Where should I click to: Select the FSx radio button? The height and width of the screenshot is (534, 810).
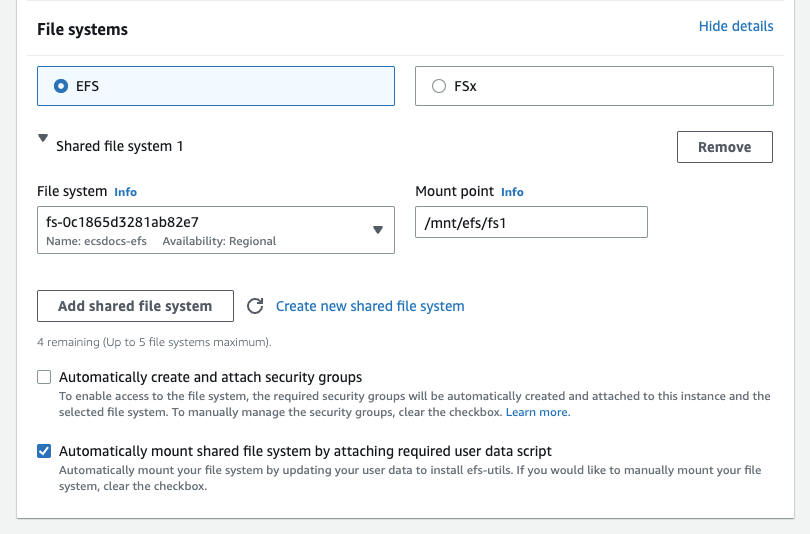(x=439, y=86)
